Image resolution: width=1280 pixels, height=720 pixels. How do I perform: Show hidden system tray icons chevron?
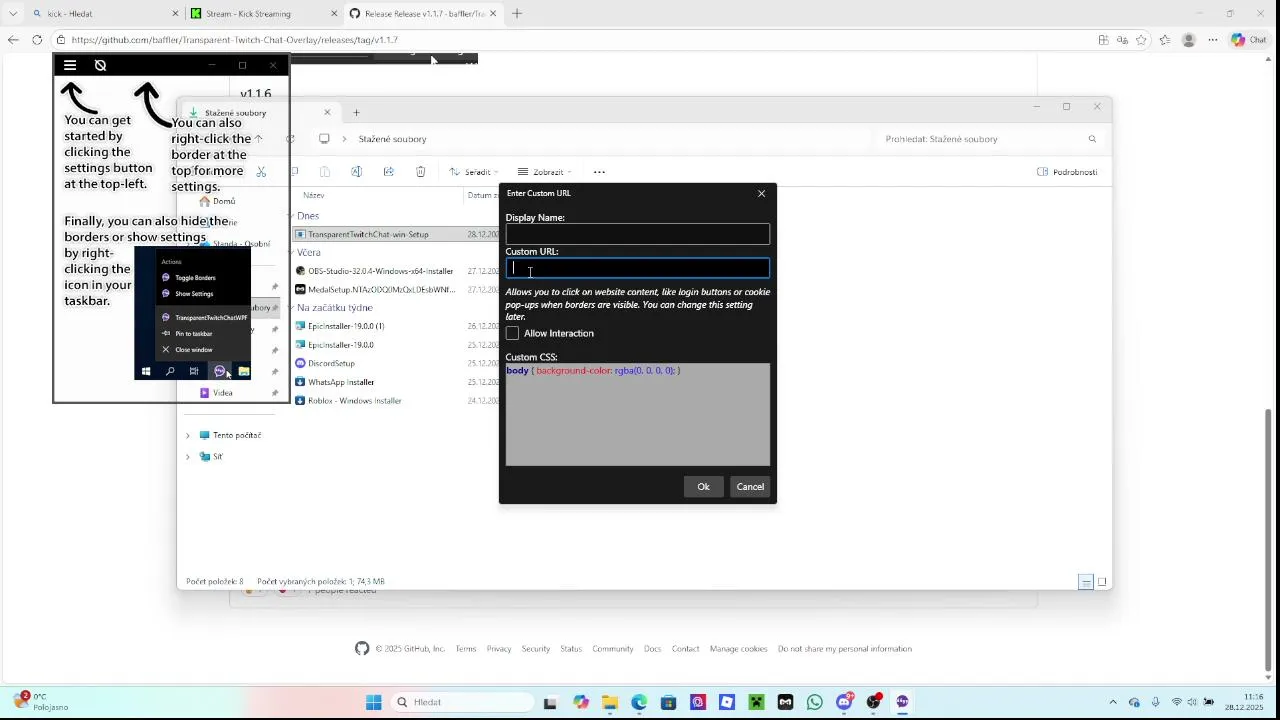point(1113,702)
